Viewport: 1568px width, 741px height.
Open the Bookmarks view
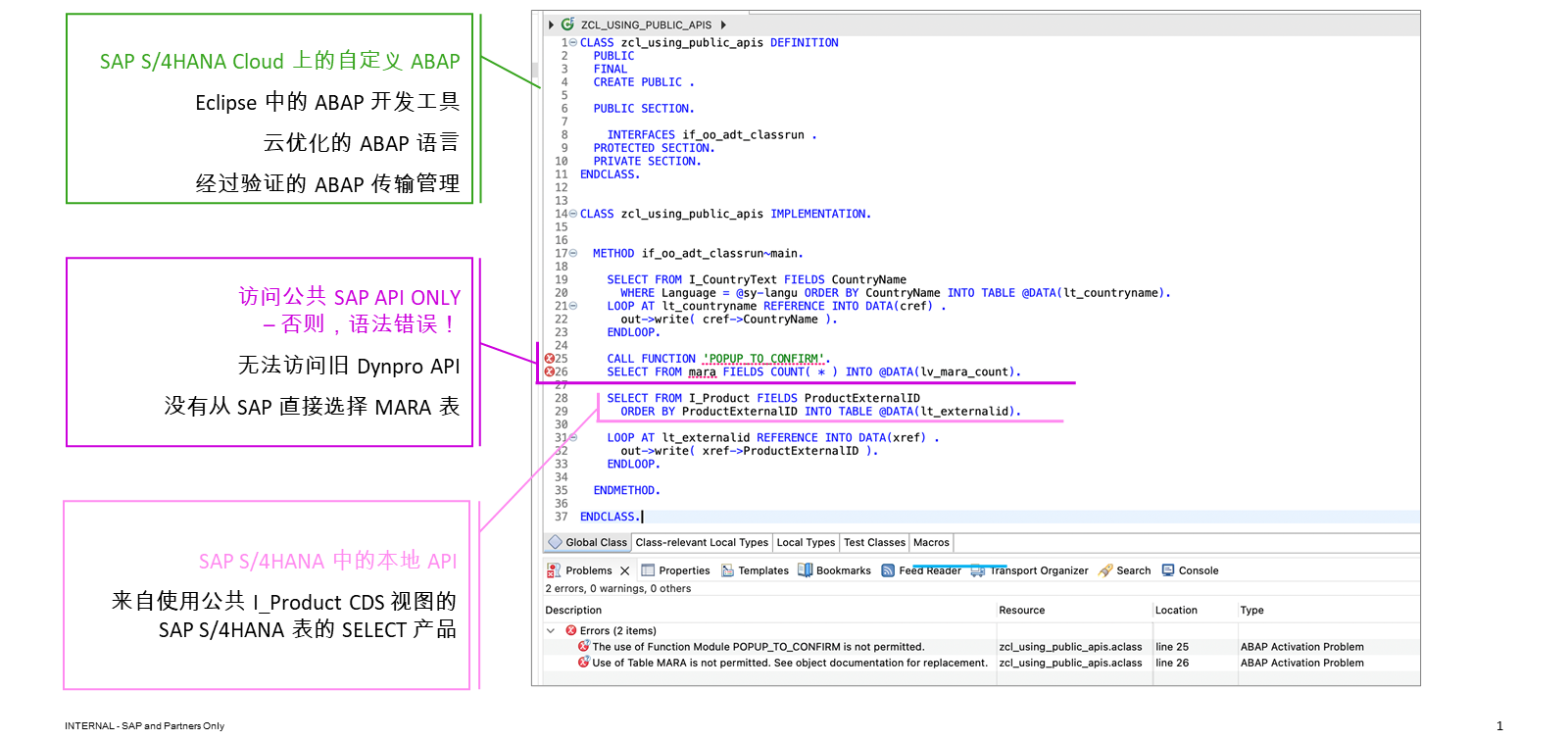coord(844,570)
